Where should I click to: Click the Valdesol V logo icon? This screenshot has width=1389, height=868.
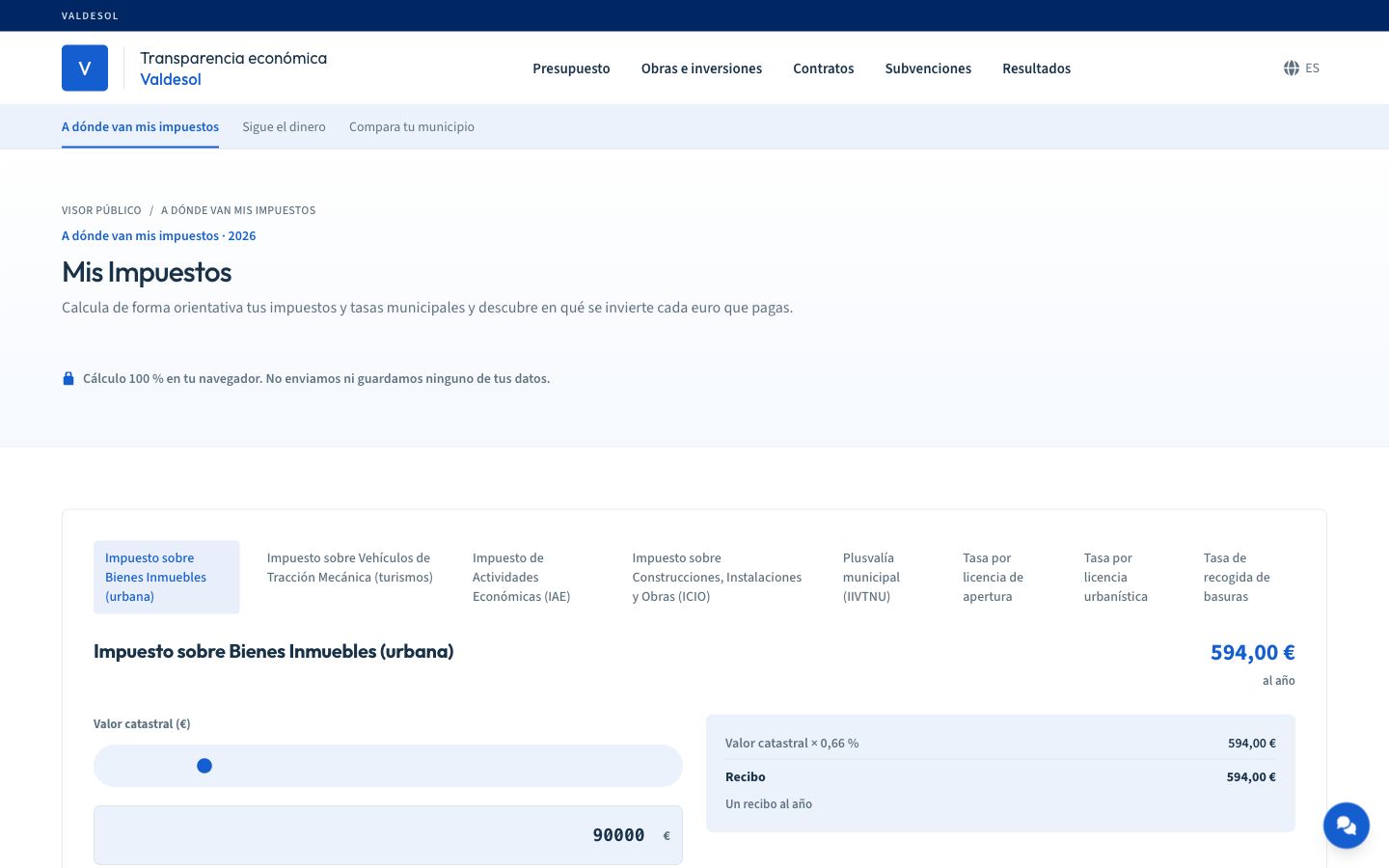[x=85, y=68]
